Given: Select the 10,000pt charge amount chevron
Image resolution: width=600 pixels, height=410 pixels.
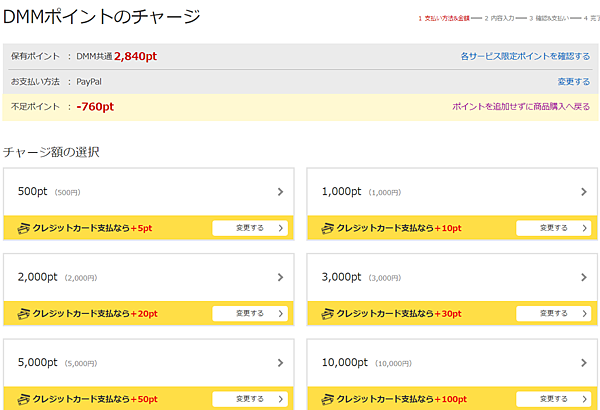Looking at the screenshot, I should (x=584, y=363).
